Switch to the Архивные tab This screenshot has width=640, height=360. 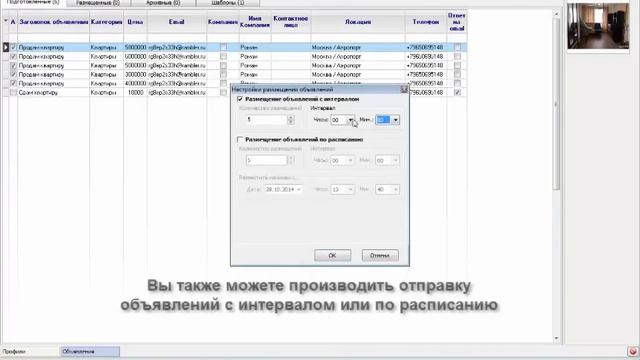click(x=163, y=2)
